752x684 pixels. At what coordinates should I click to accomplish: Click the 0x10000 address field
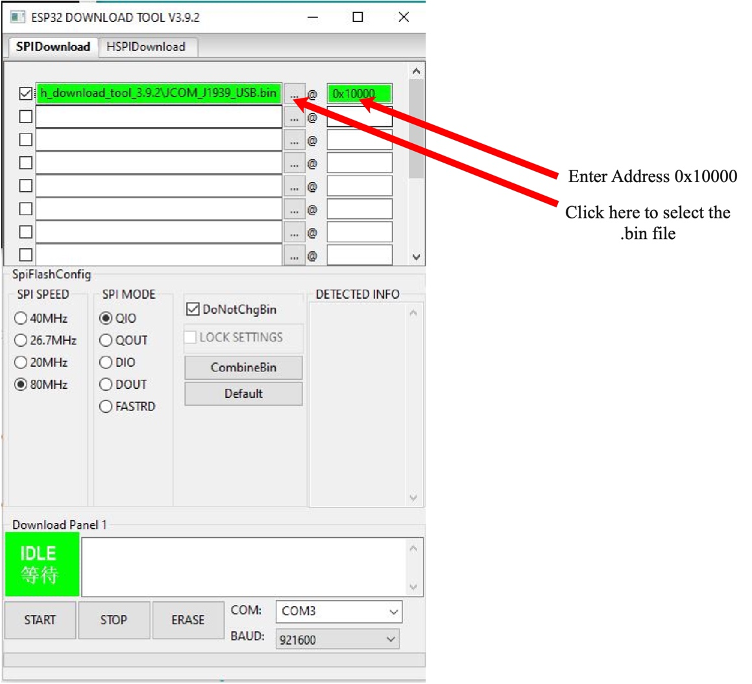tap(359, 94)
